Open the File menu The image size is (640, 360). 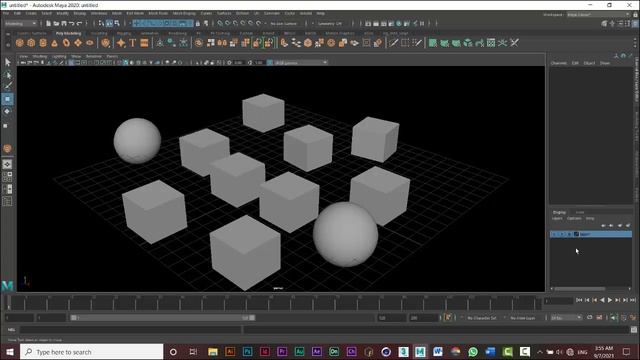6,13
